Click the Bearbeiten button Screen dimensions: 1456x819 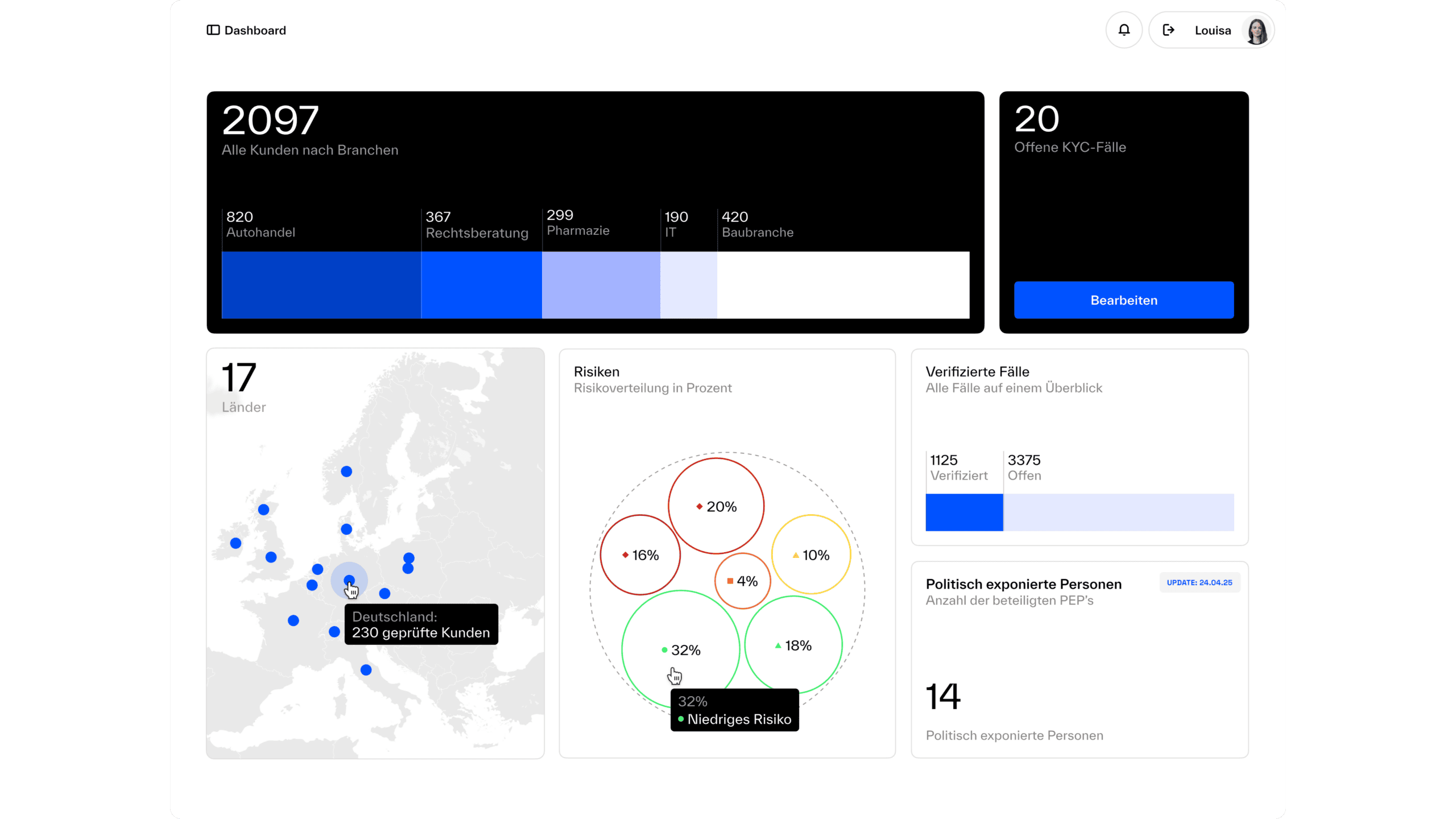[1123, 300]
